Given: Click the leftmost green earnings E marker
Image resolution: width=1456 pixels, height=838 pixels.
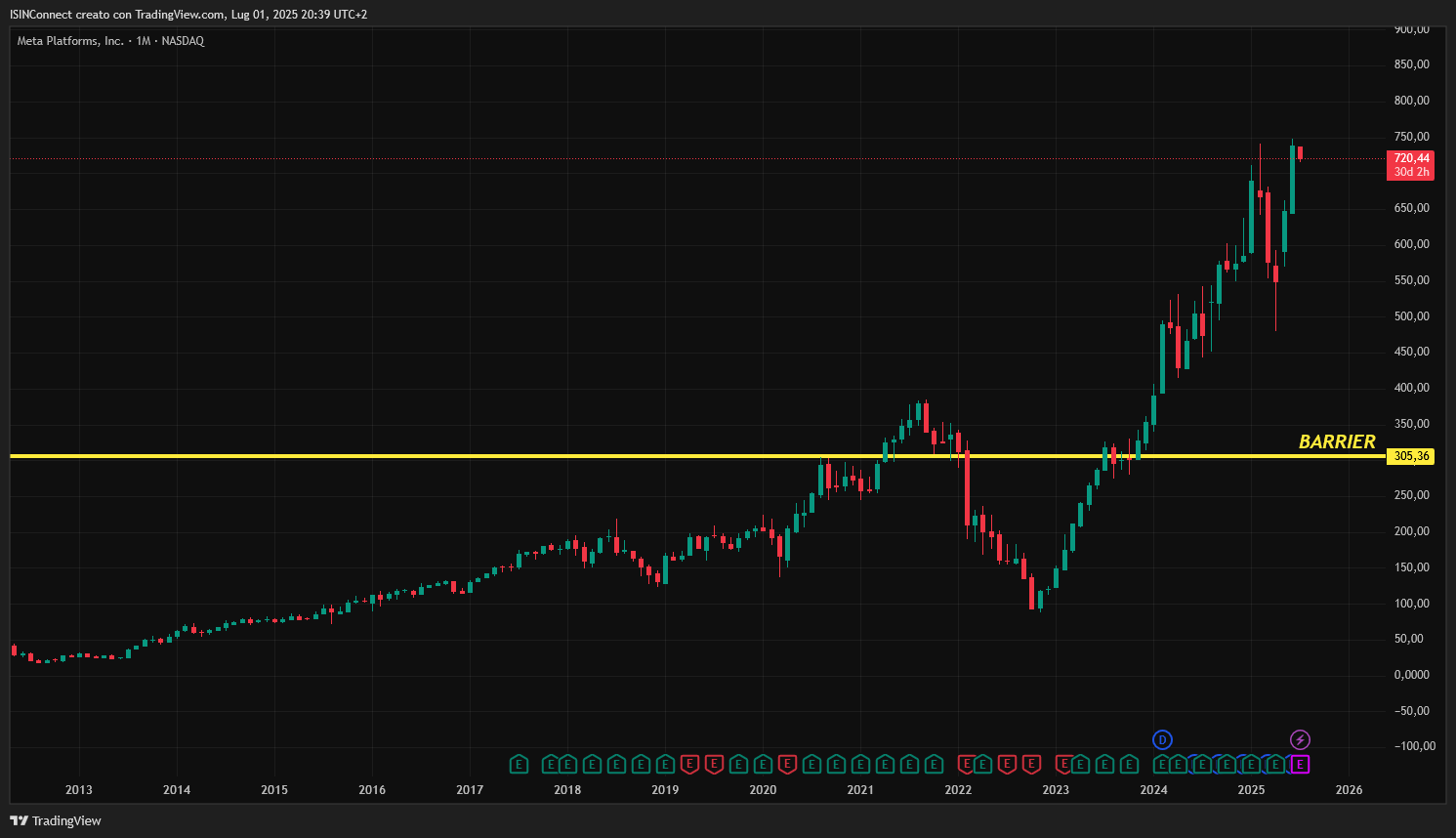Looking at the screenshot, I should coord(519,764).
